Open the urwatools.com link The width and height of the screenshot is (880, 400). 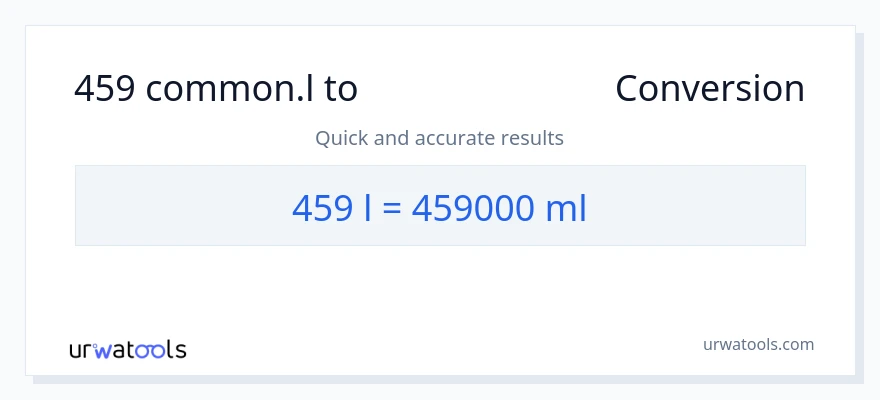point(758,344)
